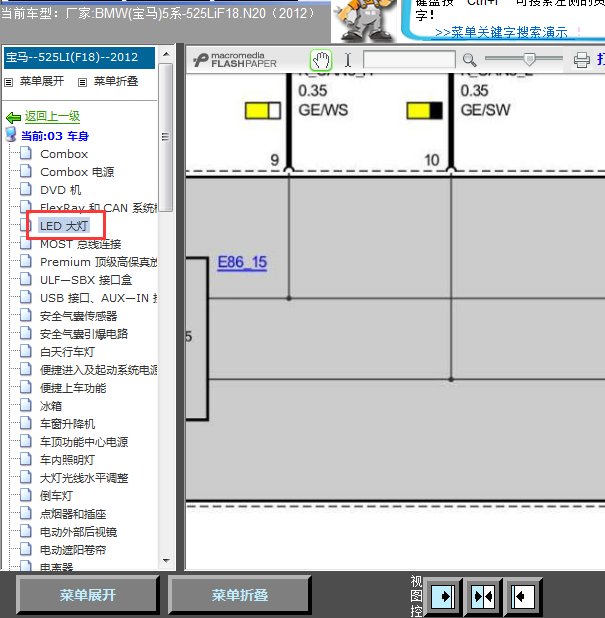Open the 安全气囊传感器 tree item
Viewport: 605px width, 618px height.
78,316
